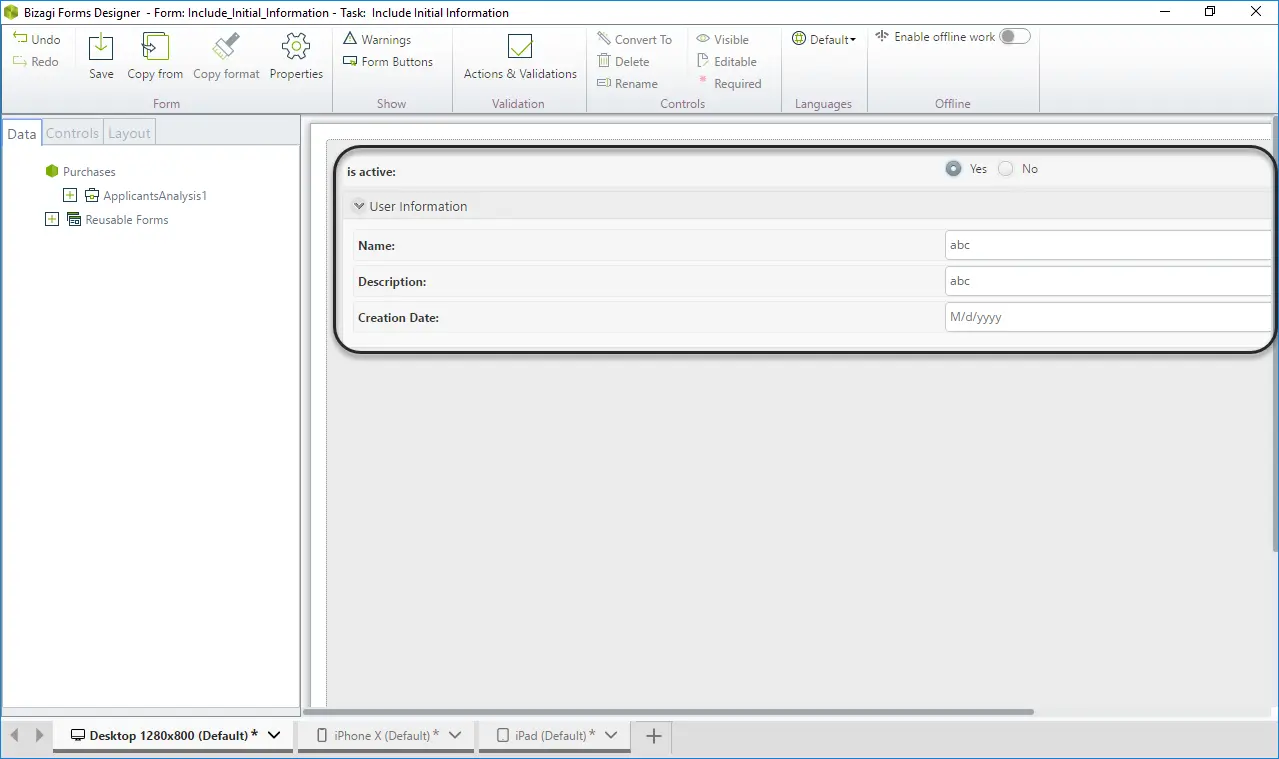
Task: Select the 'is active:' label
Action: [371, 172]
